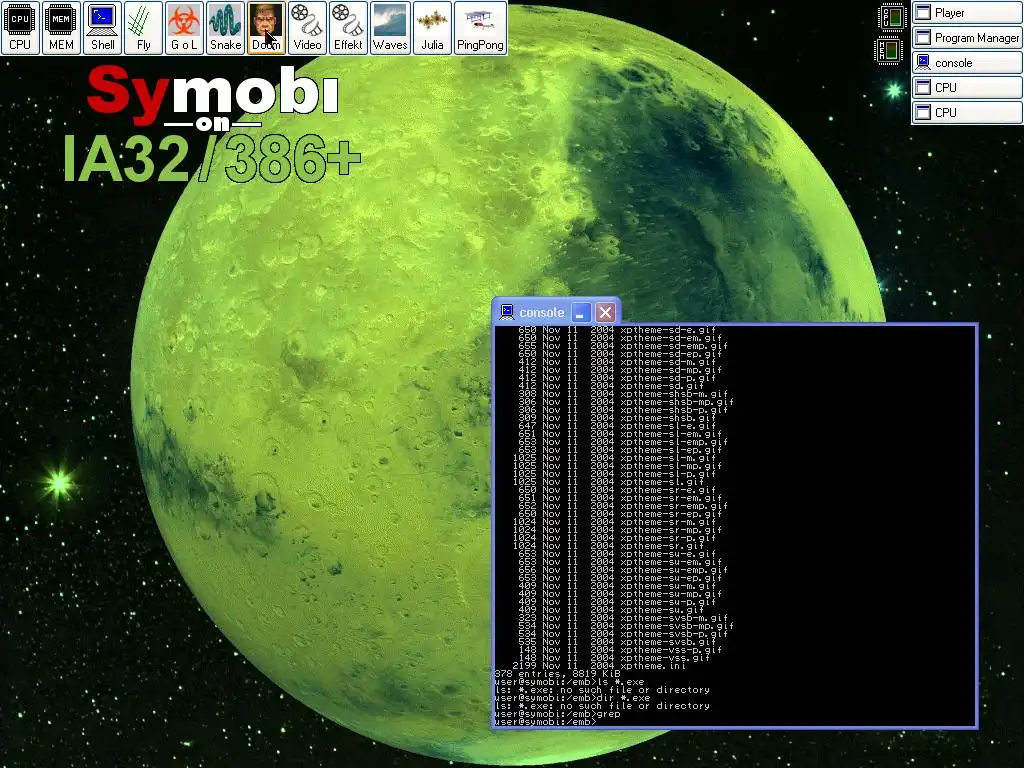Viewport: 1024px width, 768px height.
Task: Start the Shell launcher icon
Action: tap(103, 27)
